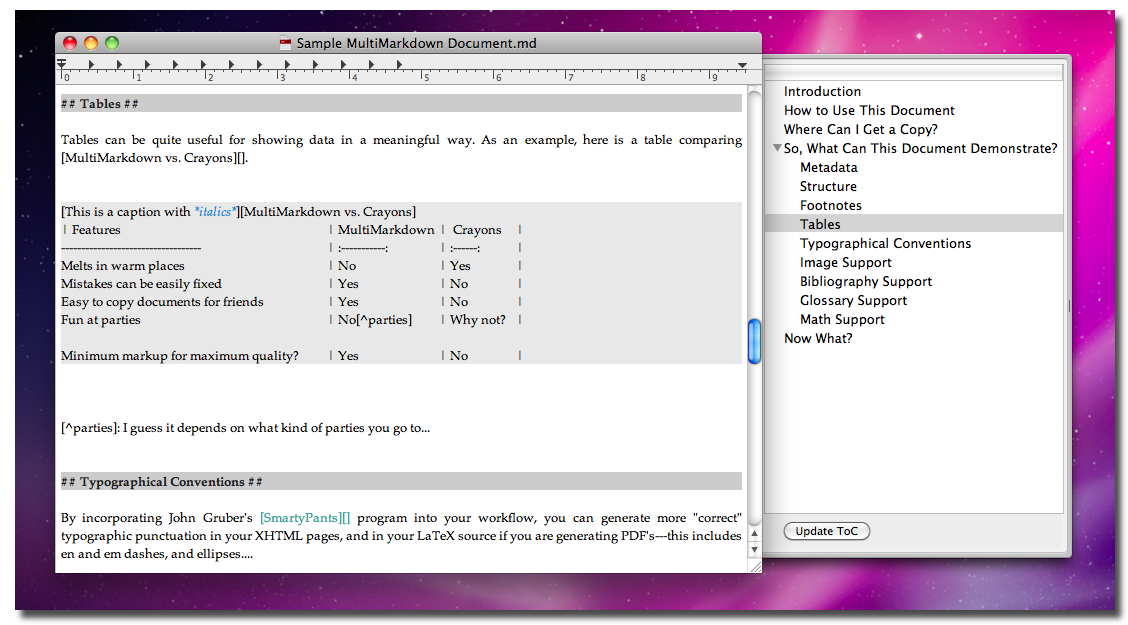Click the 'Features' table header cell
The height and width of the screenshot is (625, 1128).
[96, 230]
